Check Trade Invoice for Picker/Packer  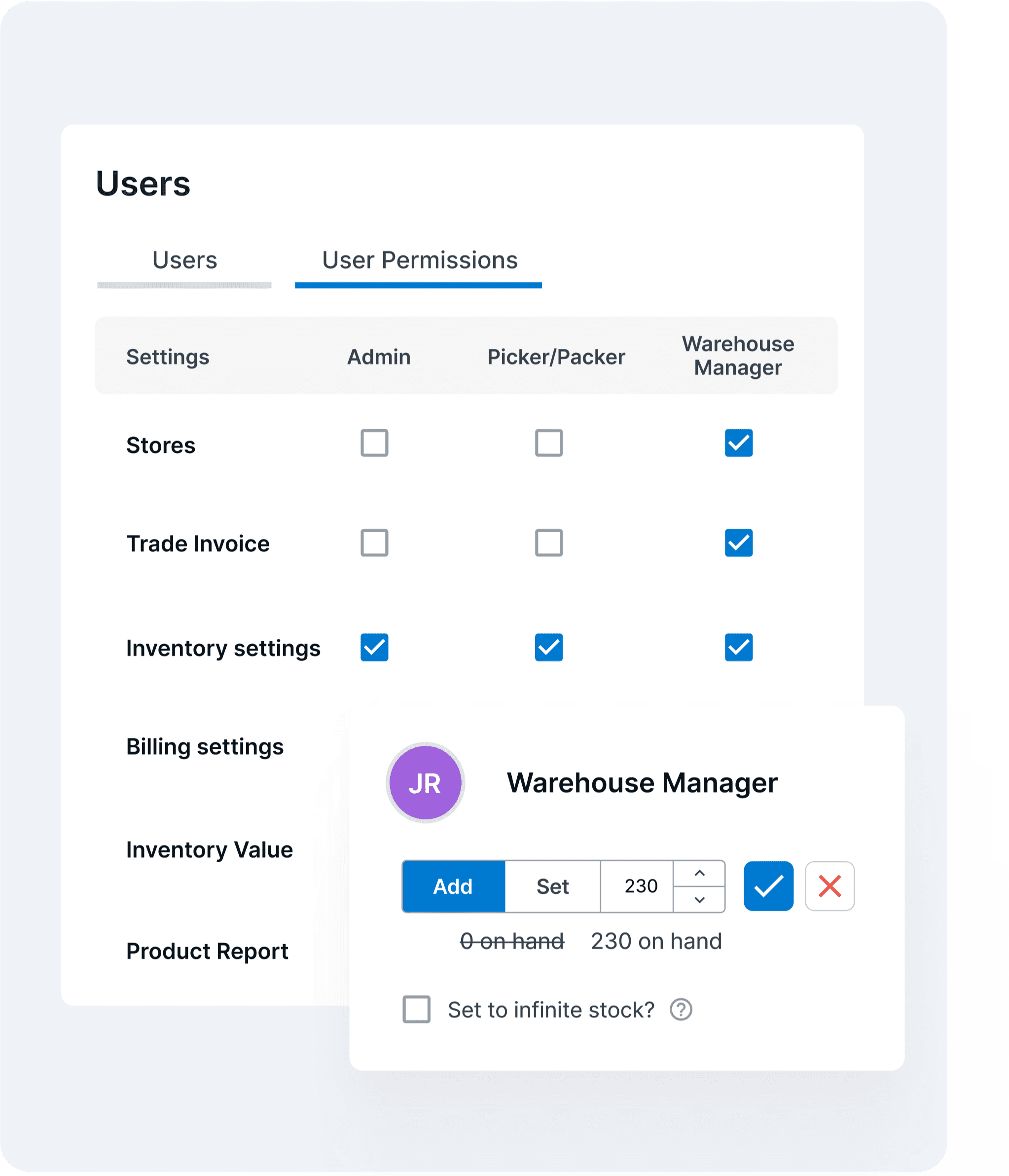(x=549, y=543)
